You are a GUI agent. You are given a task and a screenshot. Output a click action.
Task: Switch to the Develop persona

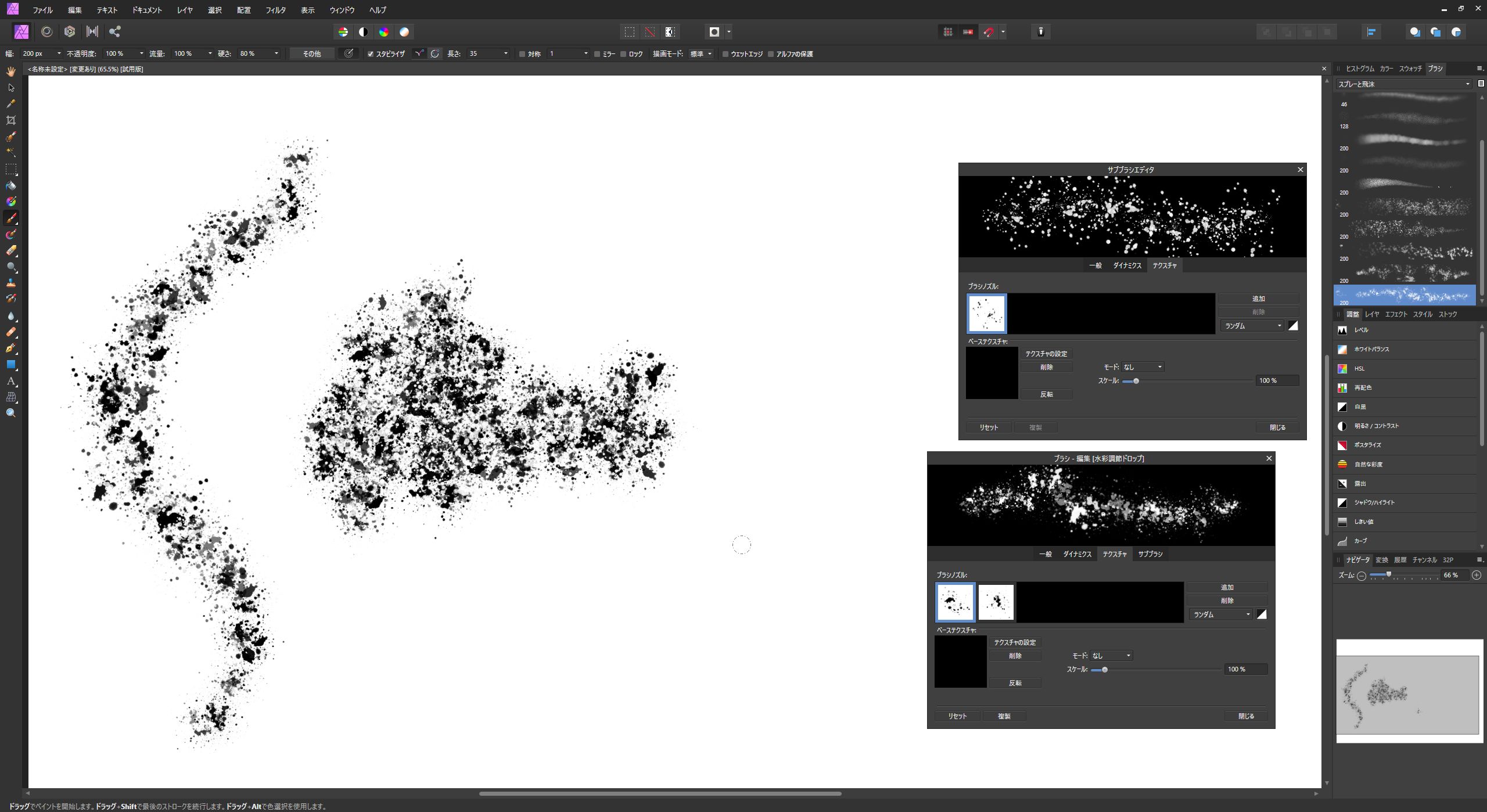(70, 31)
